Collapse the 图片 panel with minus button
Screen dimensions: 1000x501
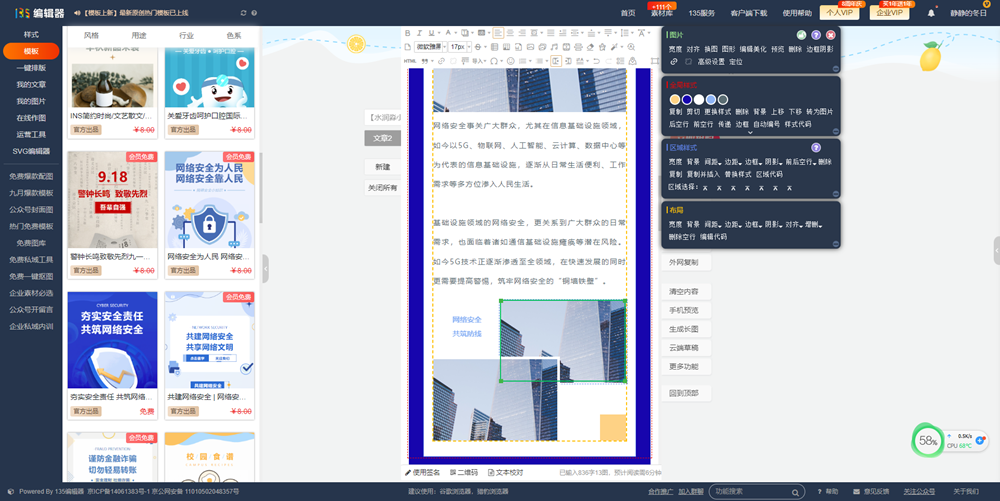835,68
